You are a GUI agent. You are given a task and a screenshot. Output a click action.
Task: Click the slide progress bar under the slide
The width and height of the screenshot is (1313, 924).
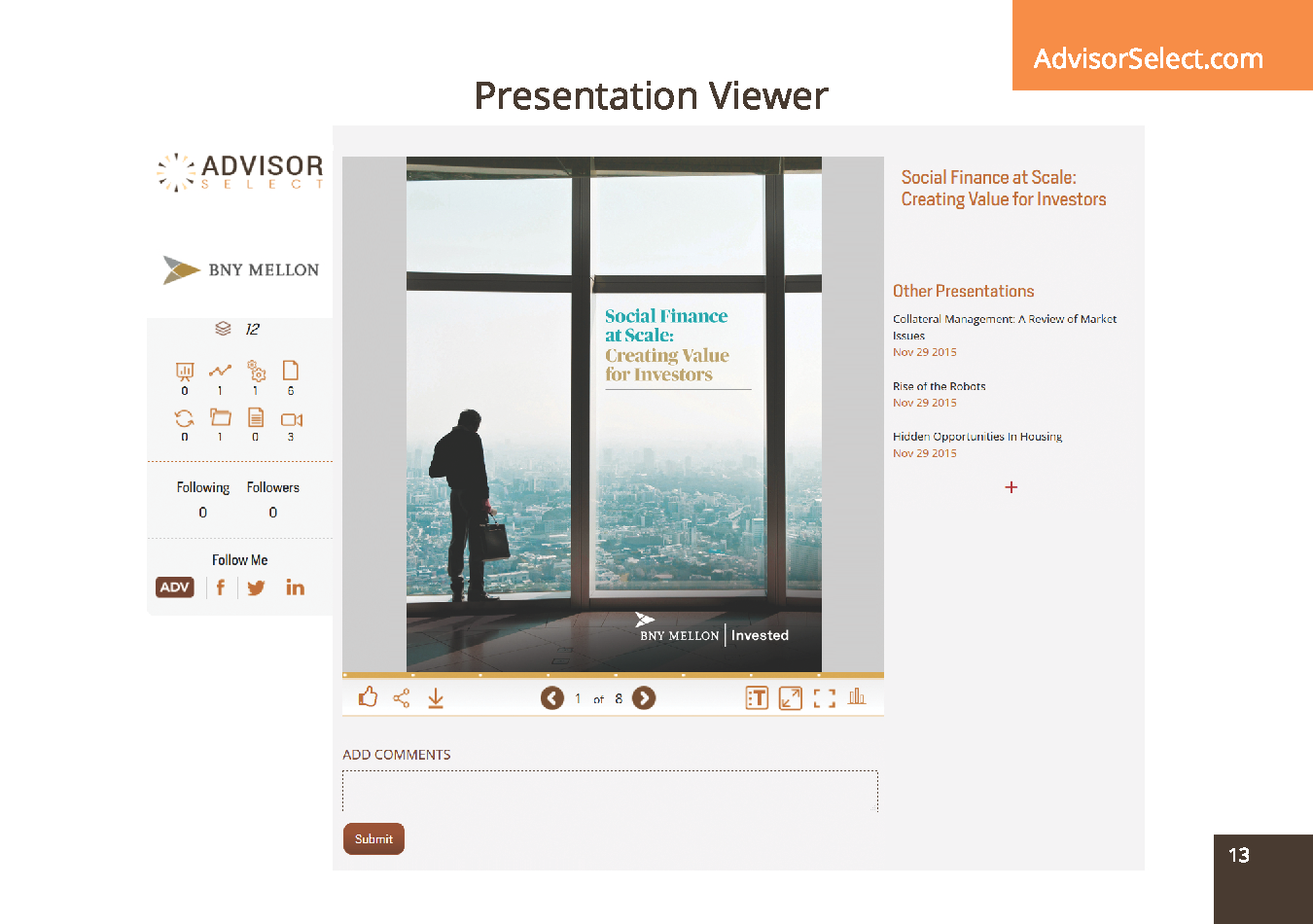coord(613,674)
